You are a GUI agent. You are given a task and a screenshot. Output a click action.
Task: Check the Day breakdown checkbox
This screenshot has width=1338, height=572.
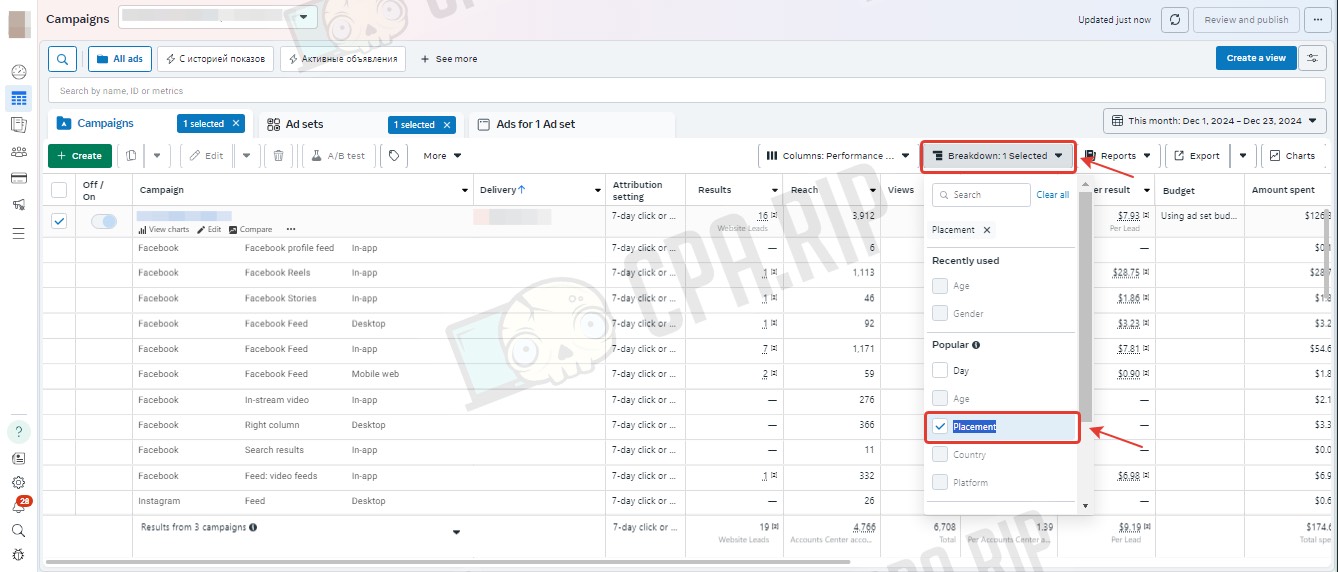[x=940, y=370]
